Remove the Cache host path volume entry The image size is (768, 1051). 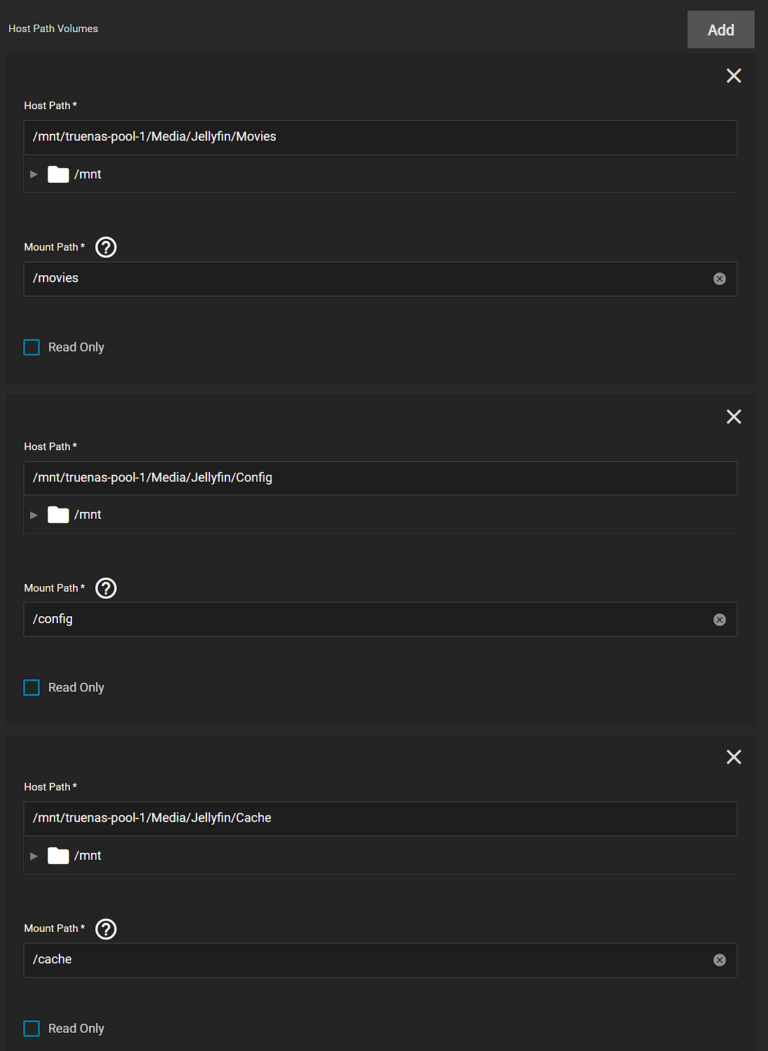click(x=733, y=757)
